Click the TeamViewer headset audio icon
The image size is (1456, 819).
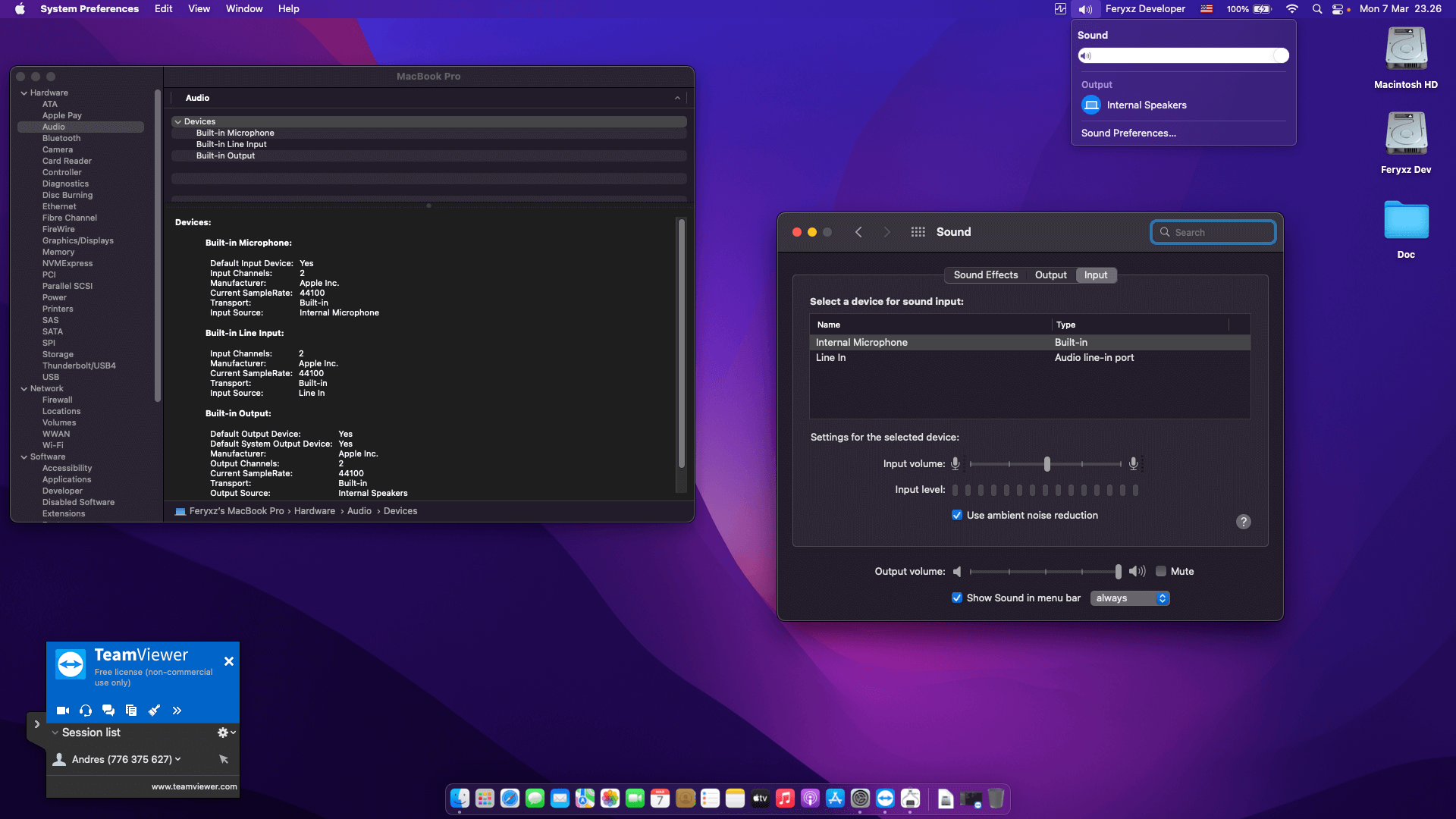coord(86,711)
